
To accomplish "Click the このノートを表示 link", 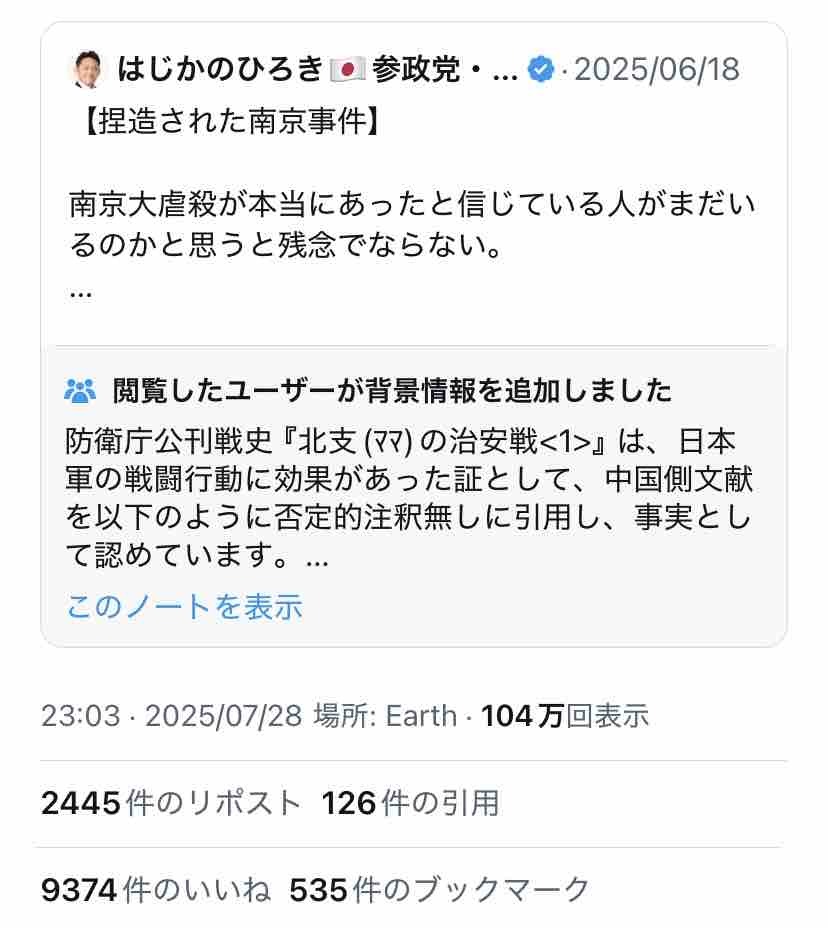I will [185, 606].
